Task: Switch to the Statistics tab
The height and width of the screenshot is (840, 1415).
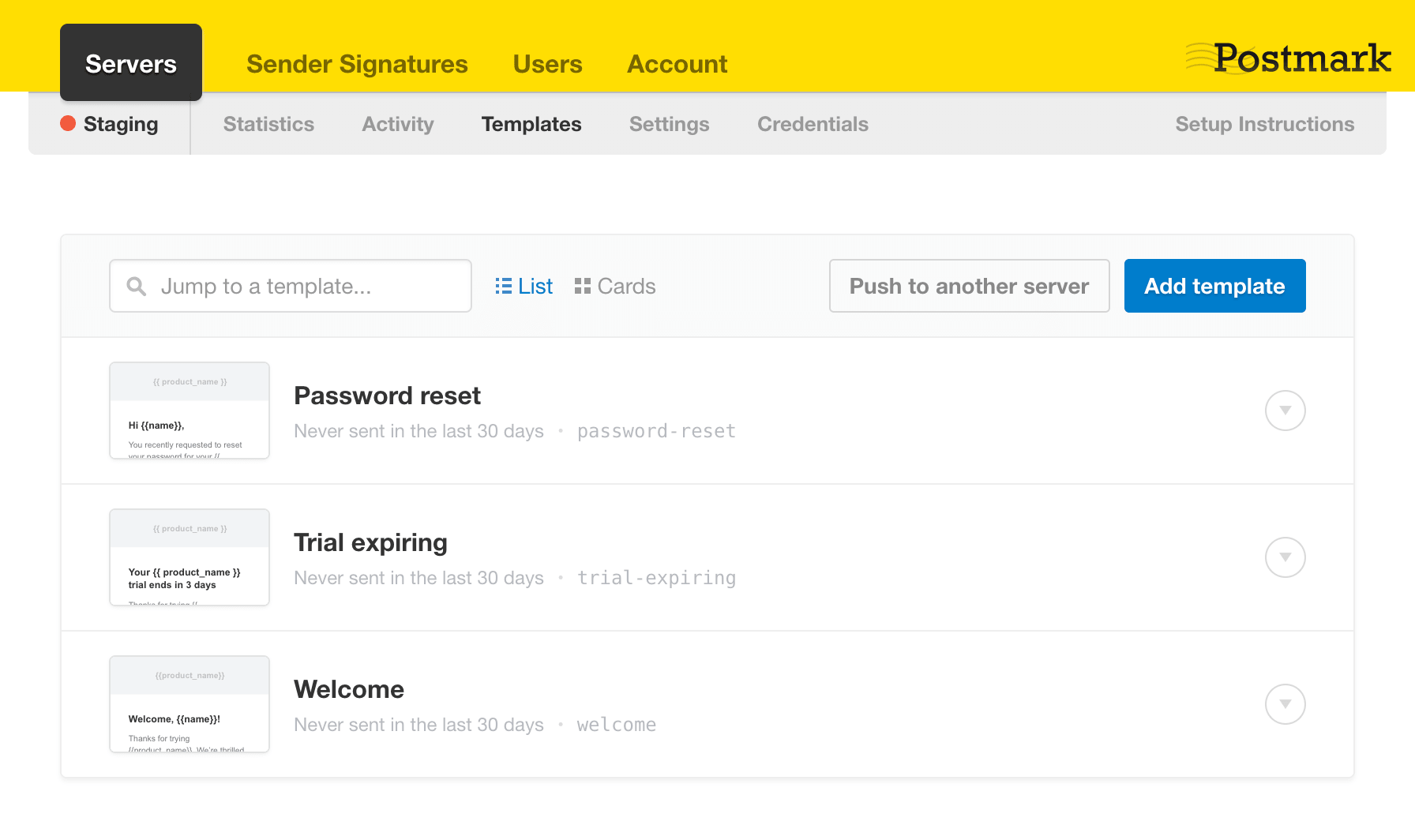Action: pyautogui.click(x=268, y=124)
